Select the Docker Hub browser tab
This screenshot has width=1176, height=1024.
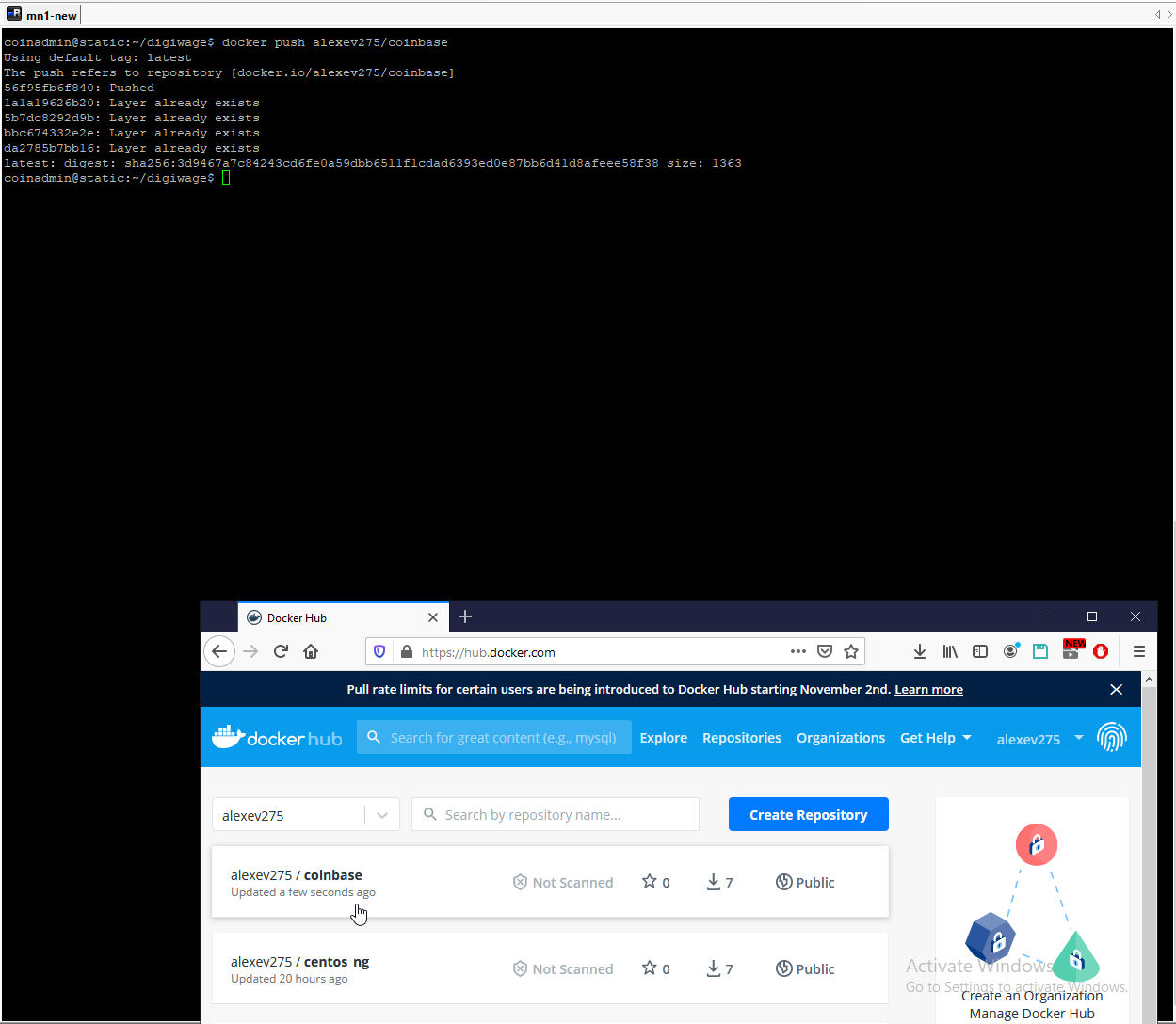(x=344, y=617)
